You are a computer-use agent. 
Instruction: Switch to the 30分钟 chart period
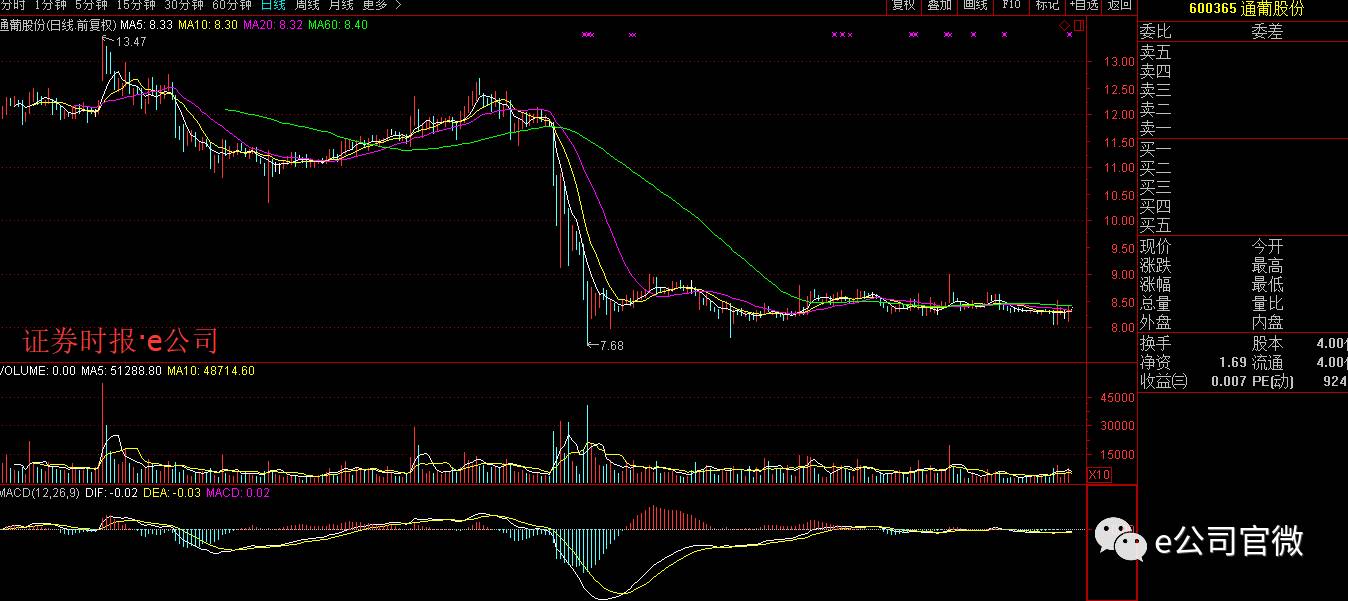[x=184, y=5]
